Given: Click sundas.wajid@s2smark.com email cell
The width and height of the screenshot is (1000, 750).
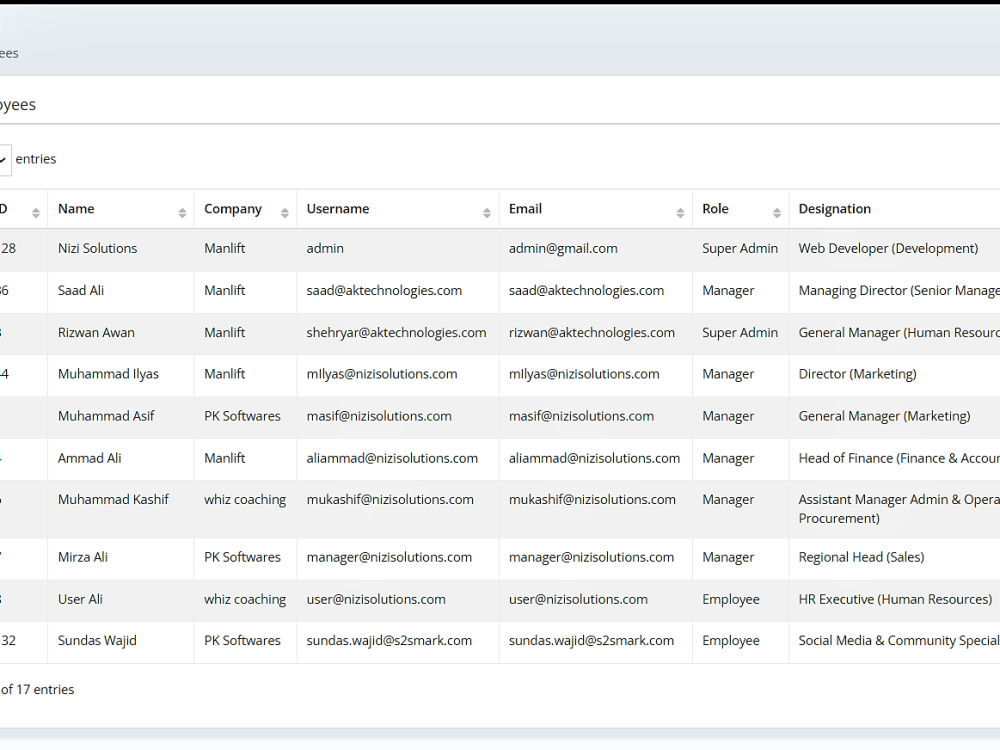Looking at the screenshot, I should click(x=596, y=641).
